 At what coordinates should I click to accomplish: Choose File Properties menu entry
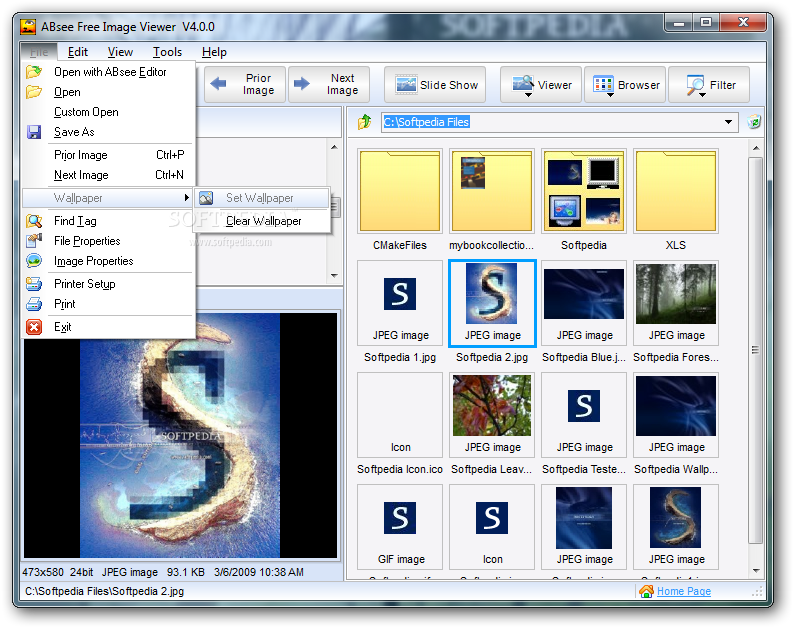109,241
